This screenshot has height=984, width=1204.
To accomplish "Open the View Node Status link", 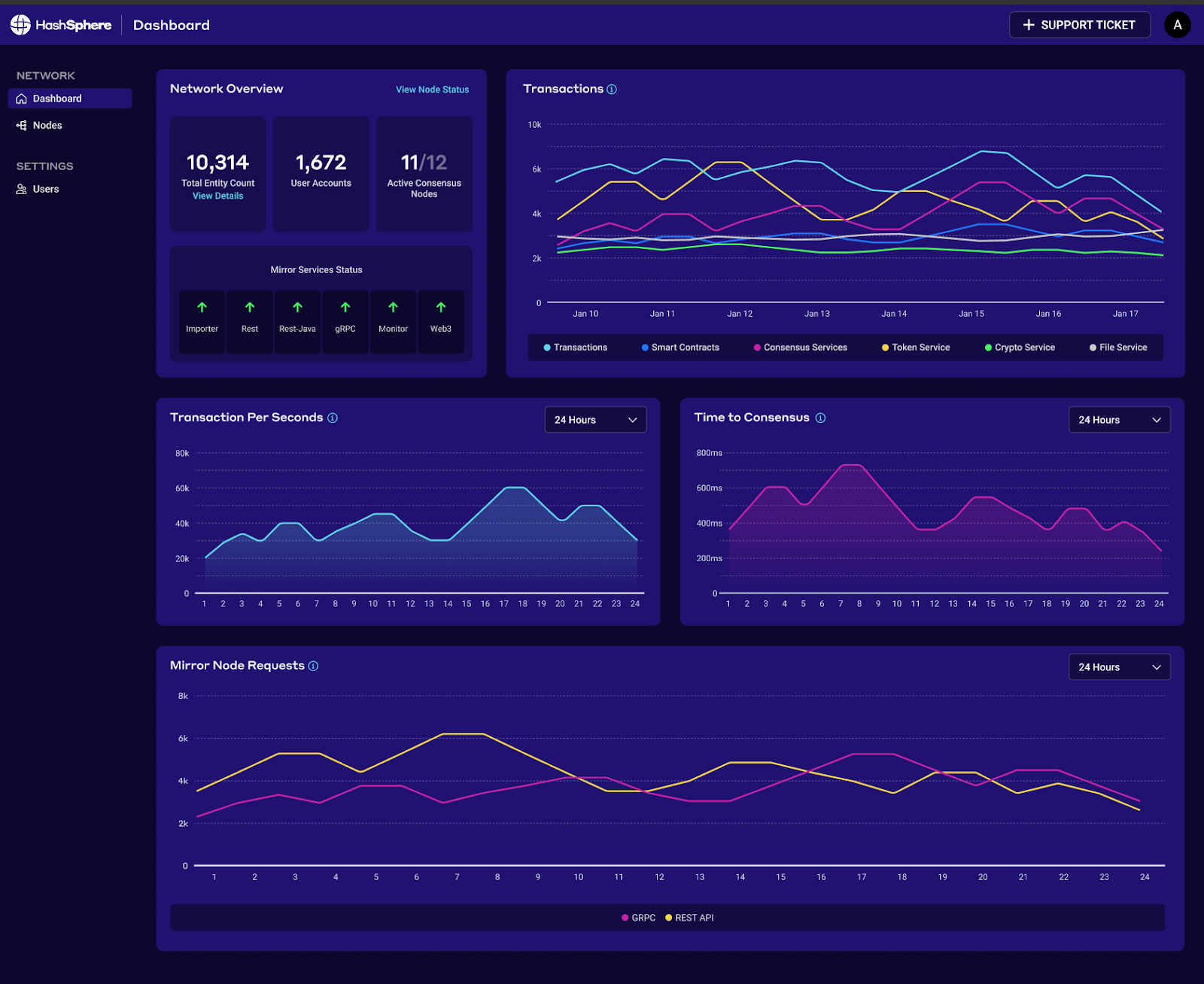I will [x=432, y=90].
